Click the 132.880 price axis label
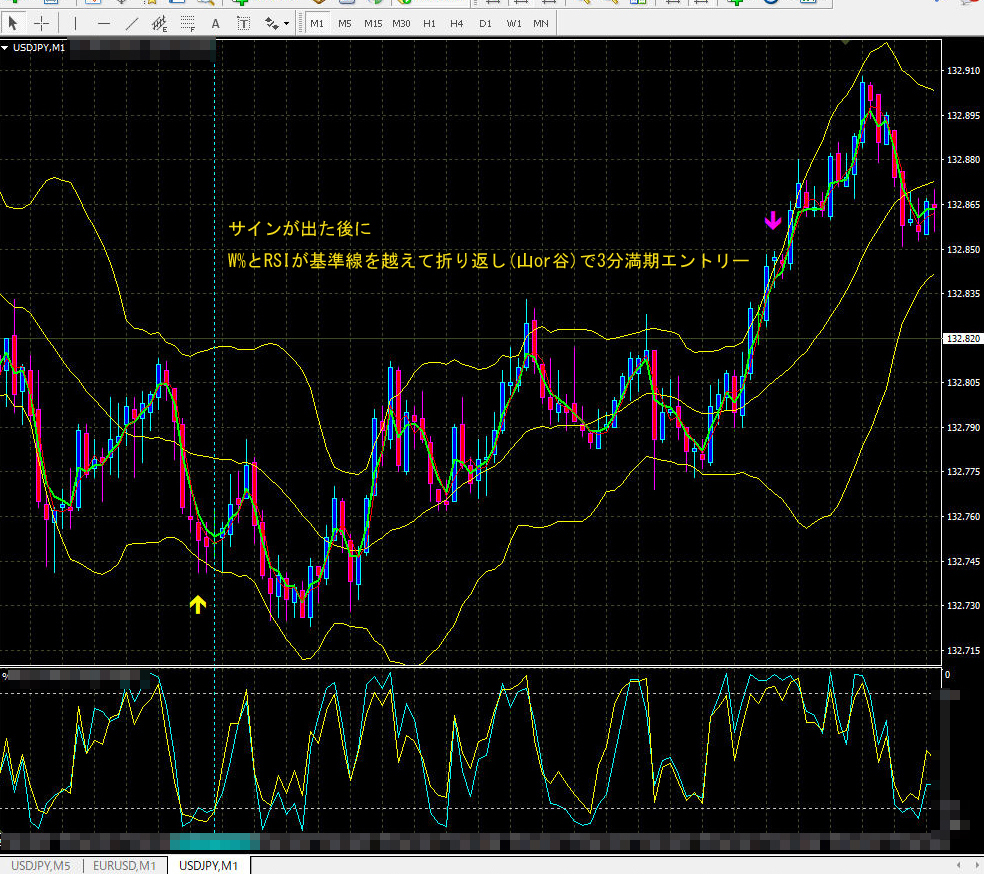 [x=963, y=160]
